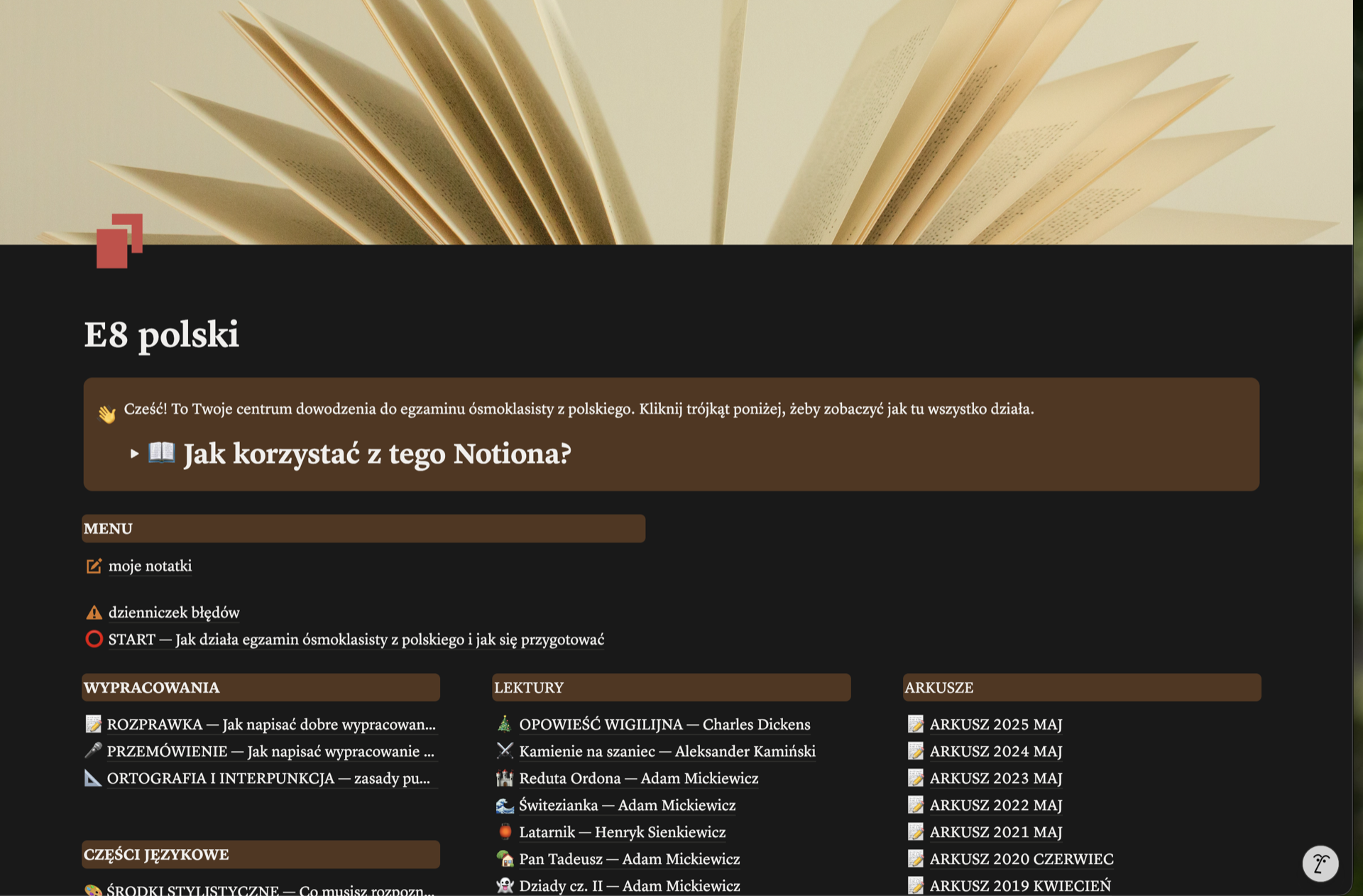The width and height of the screenshot is (1363, 896).
Task: Click the warning triangle icon for dzienniczek błędów
Action: [x=94, y=612]
